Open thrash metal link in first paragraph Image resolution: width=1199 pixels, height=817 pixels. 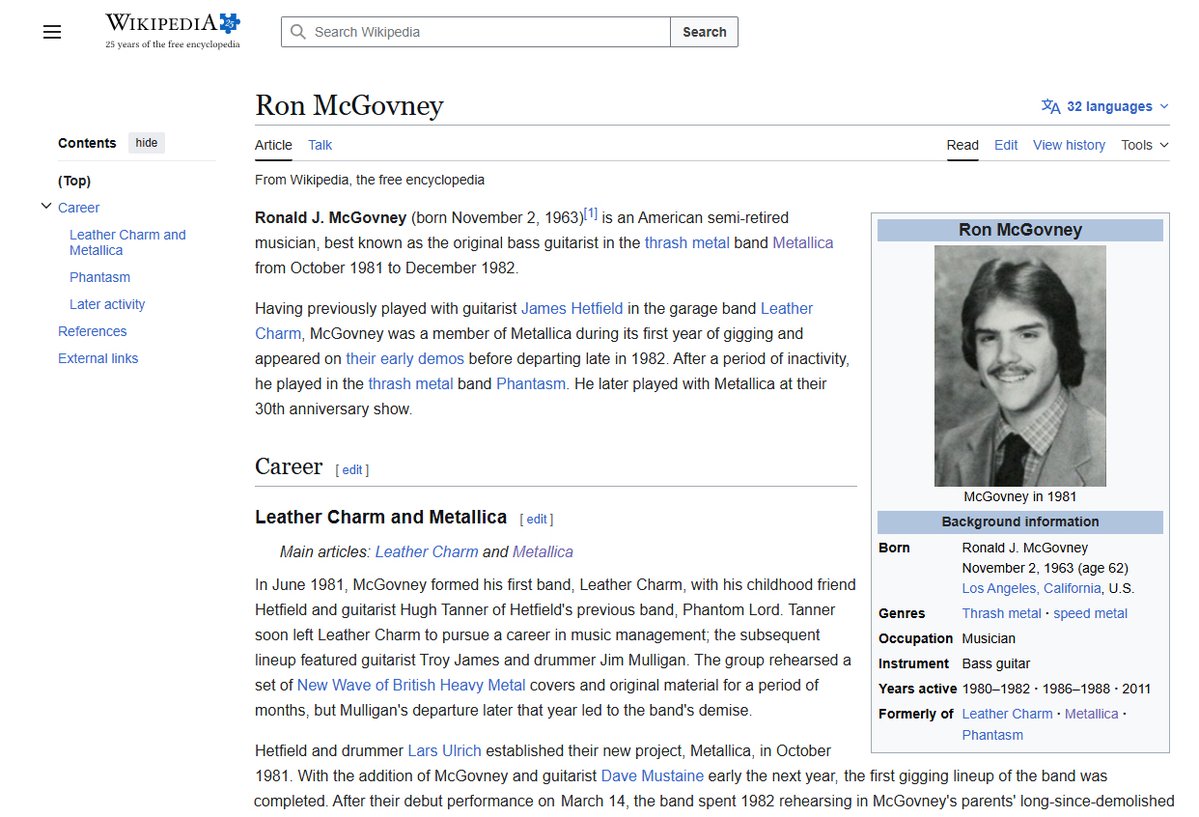click(x=687, y=242)
